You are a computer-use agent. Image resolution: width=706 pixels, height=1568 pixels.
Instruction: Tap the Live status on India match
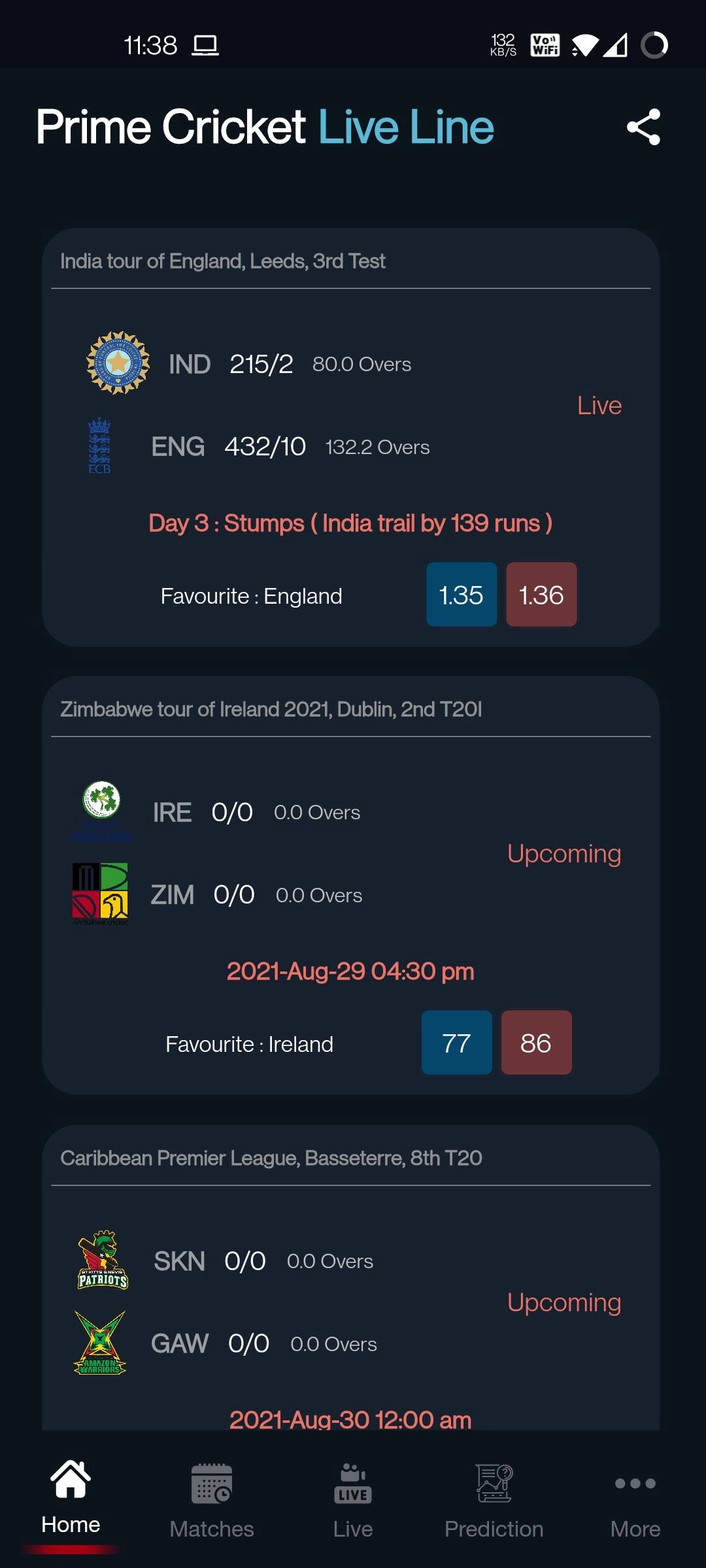[x=599, y=406]
